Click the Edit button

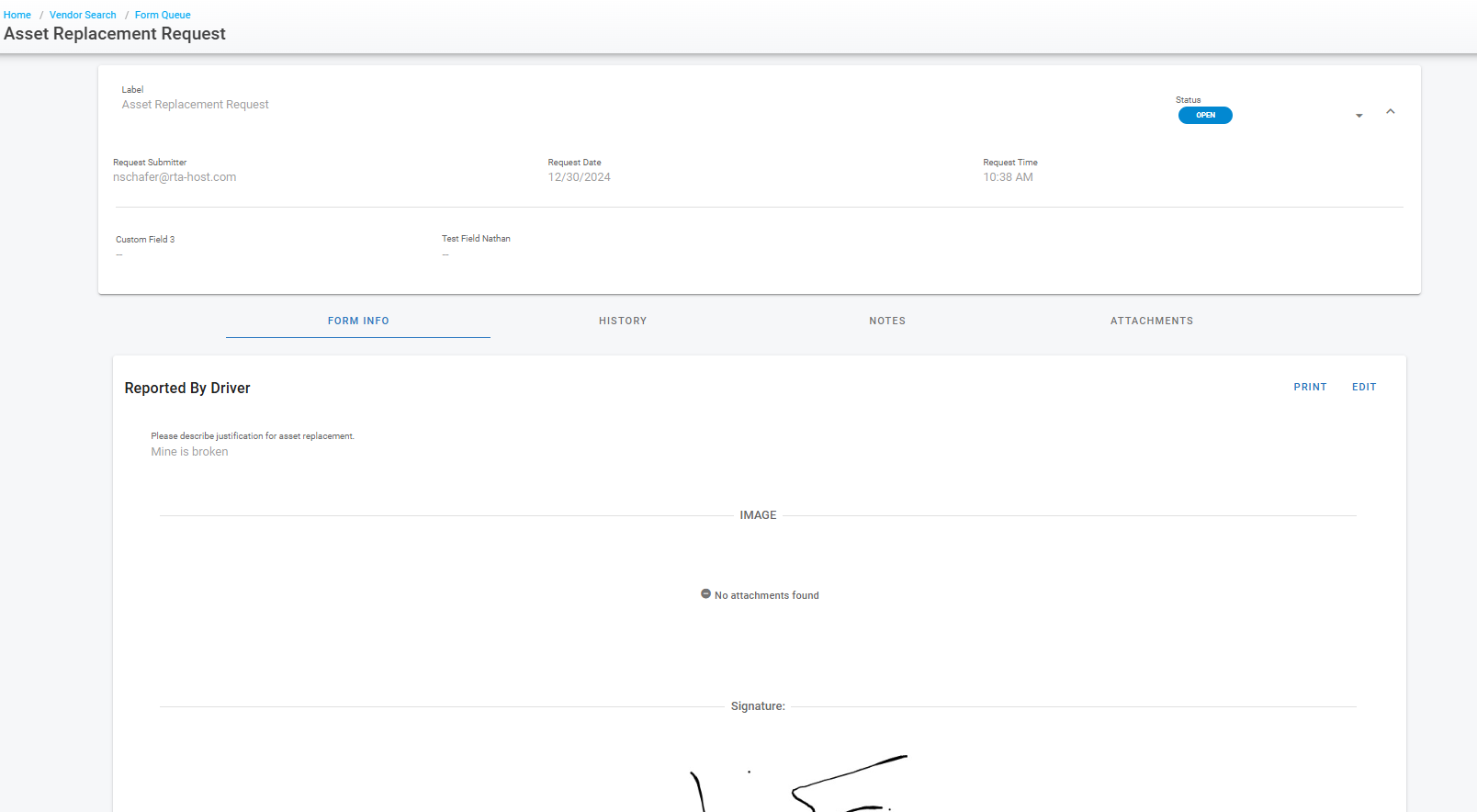click(1364, 388)
